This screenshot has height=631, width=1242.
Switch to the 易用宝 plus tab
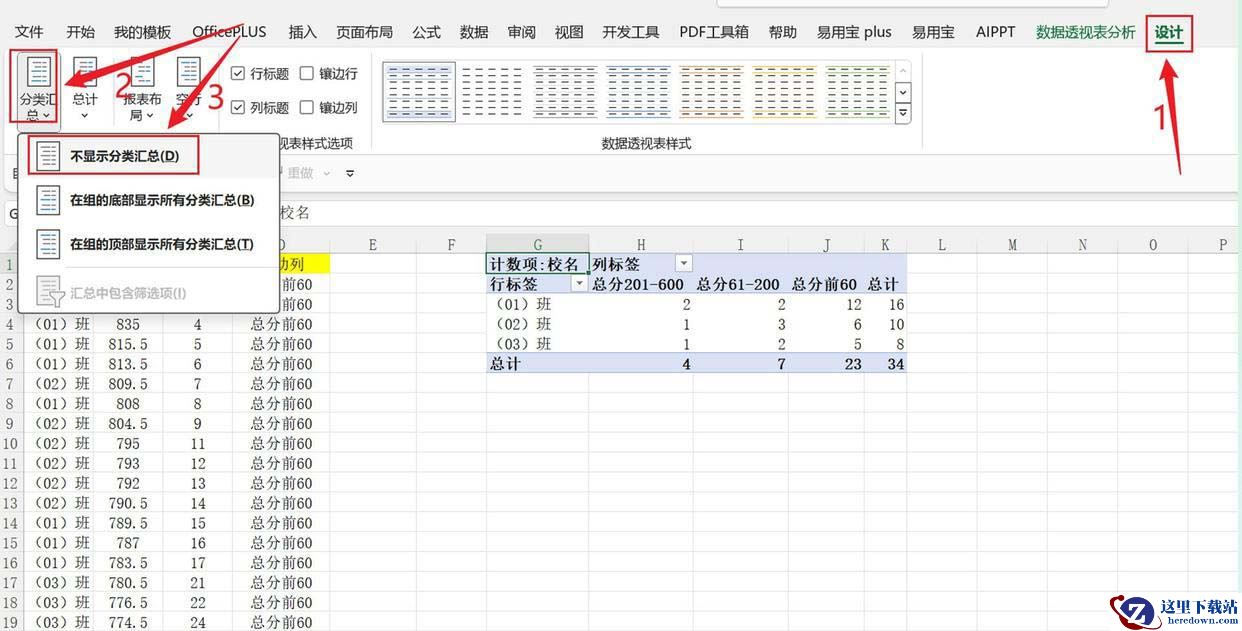point(854,32)
